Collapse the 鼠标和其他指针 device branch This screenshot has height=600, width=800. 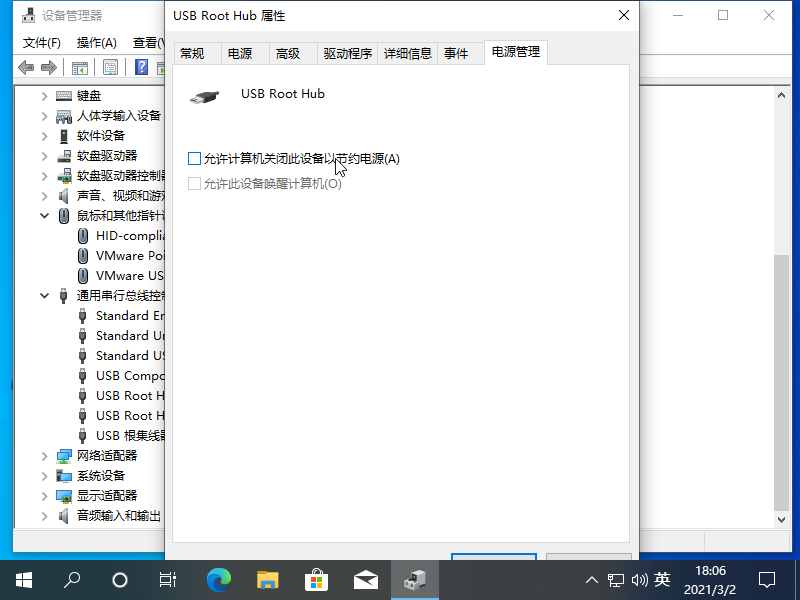tap(43, 215)
